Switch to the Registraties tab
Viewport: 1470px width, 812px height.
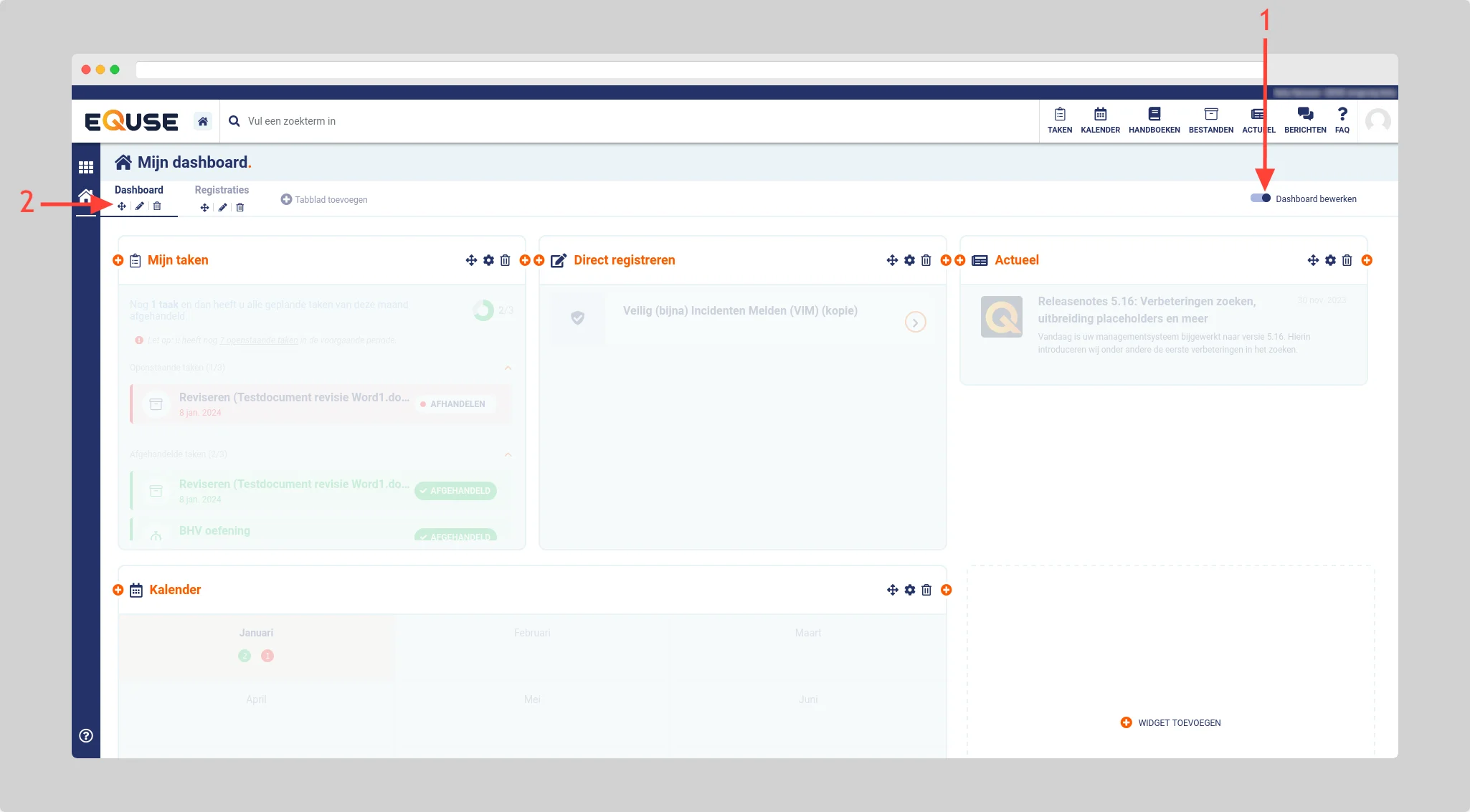coord(222,190)
